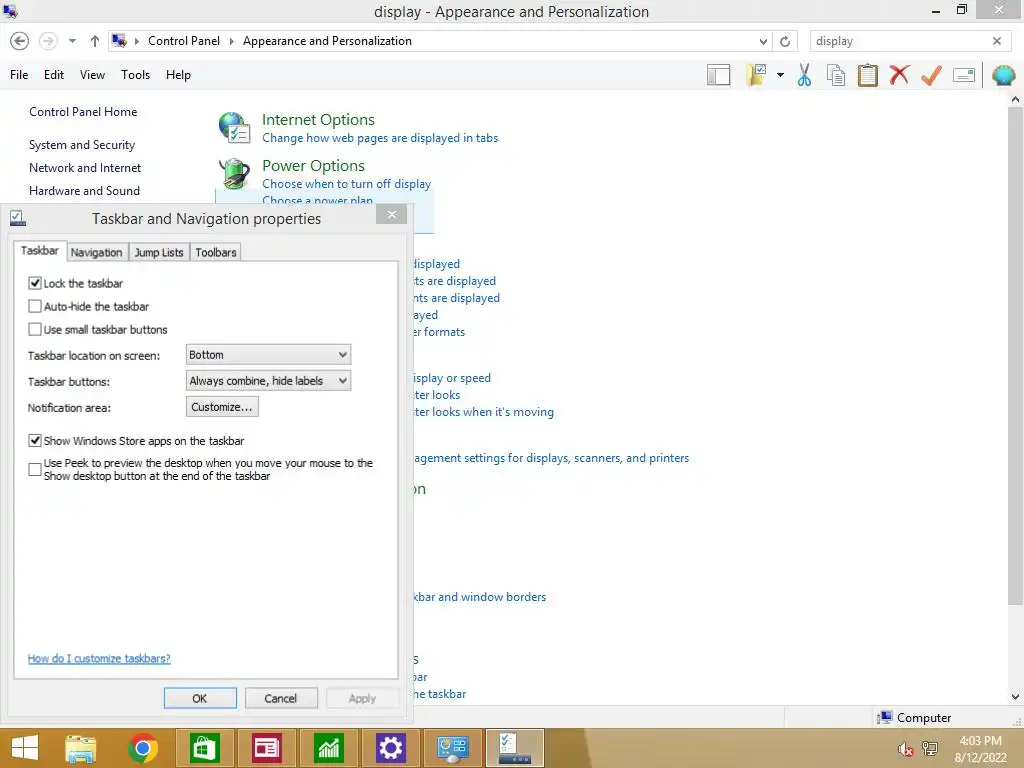Viewport: 1024px width, 768px height.
Task: Open Hardware and Sound category
Action: 84,191
